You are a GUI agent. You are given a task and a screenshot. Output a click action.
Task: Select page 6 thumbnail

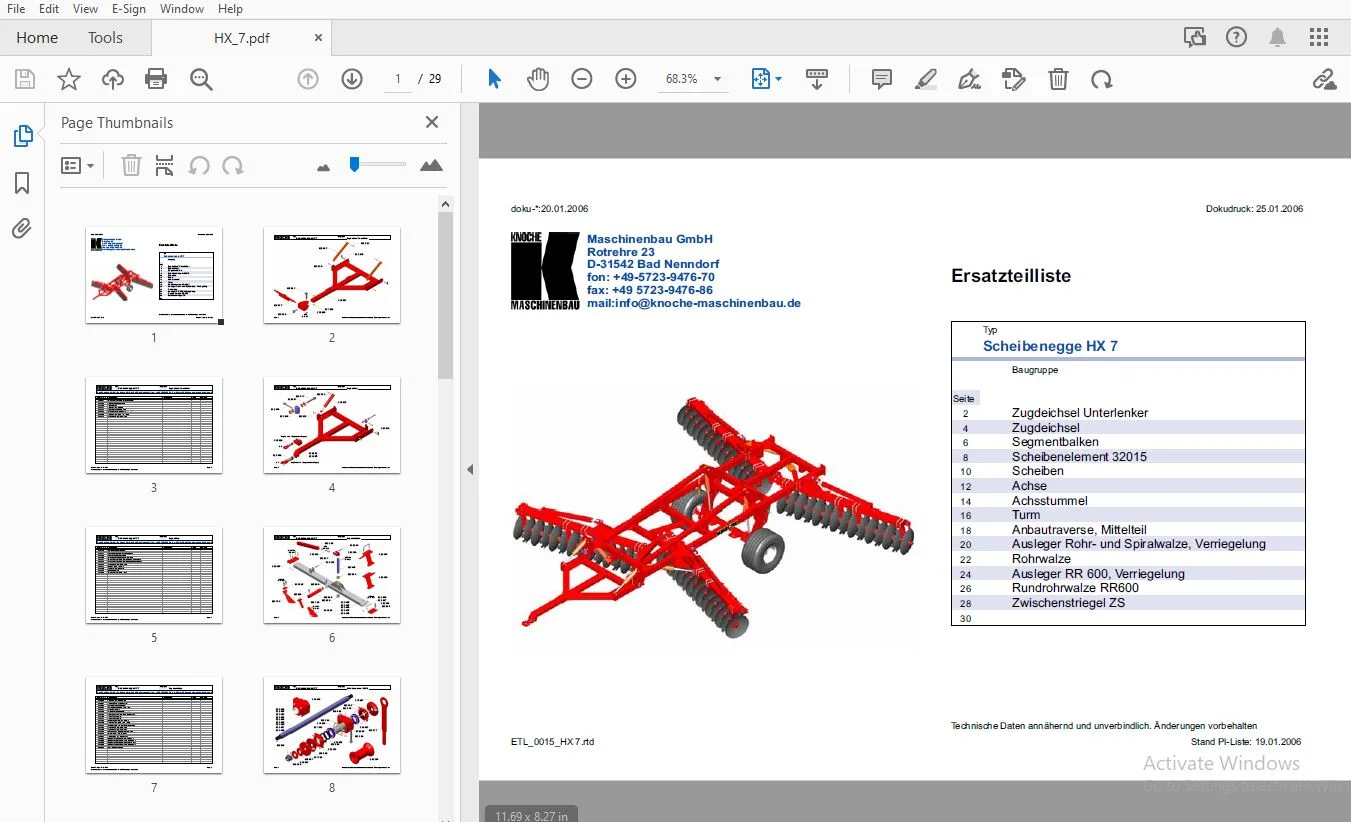(332, 576)
